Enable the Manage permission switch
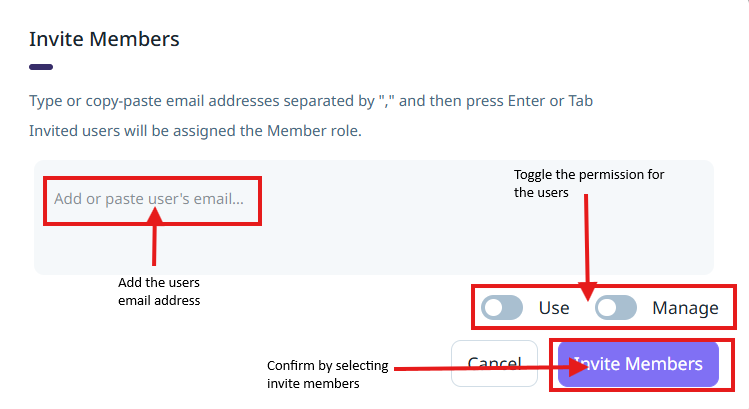The image size is (749, 409). coord(615,308)
